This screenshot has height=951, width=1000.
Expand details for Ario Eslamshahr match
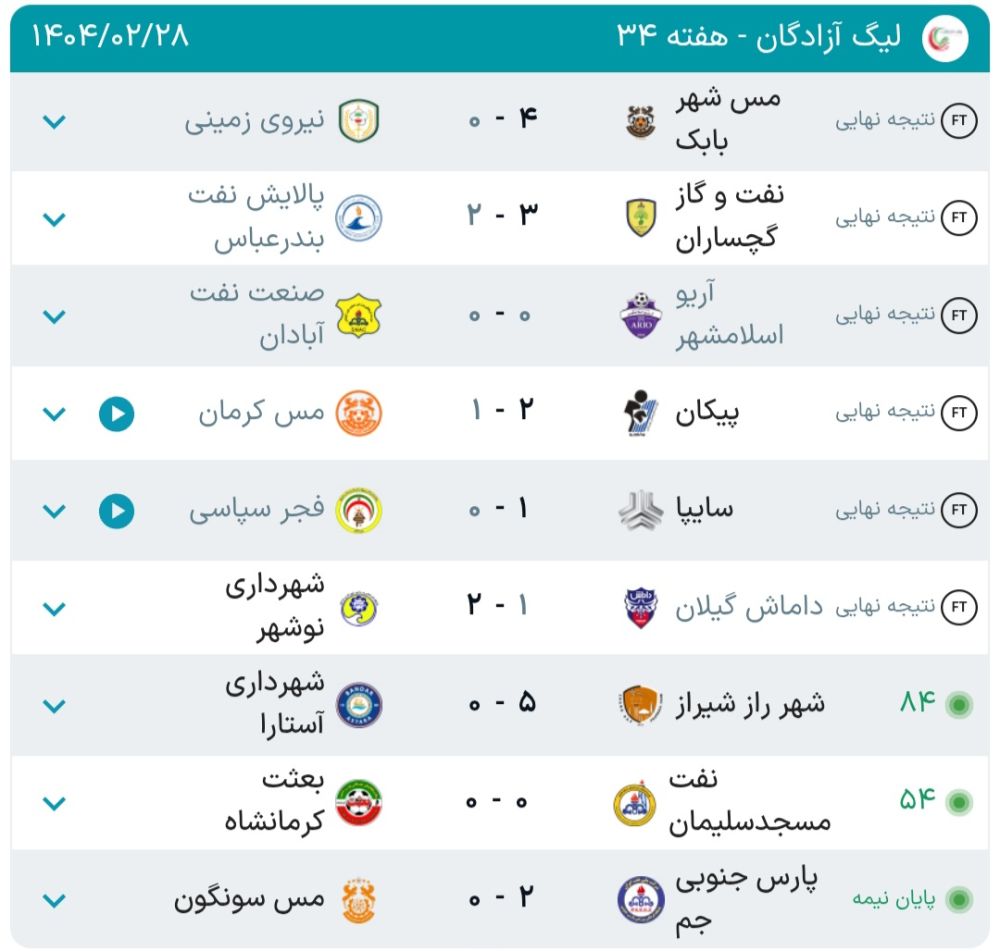54,316
